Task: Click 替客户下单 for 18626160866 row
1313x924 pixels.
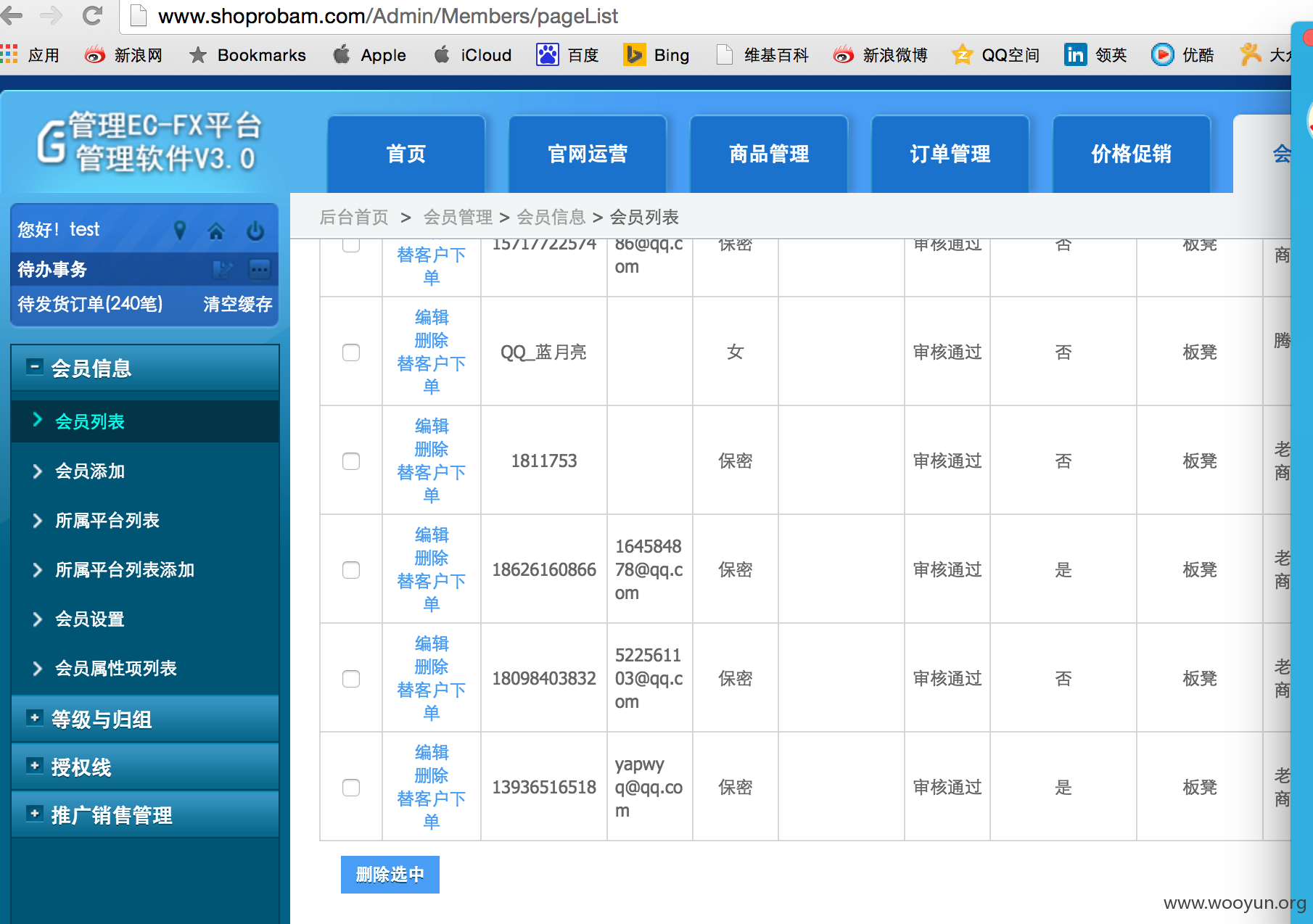Action: click(x=432, y=593)
